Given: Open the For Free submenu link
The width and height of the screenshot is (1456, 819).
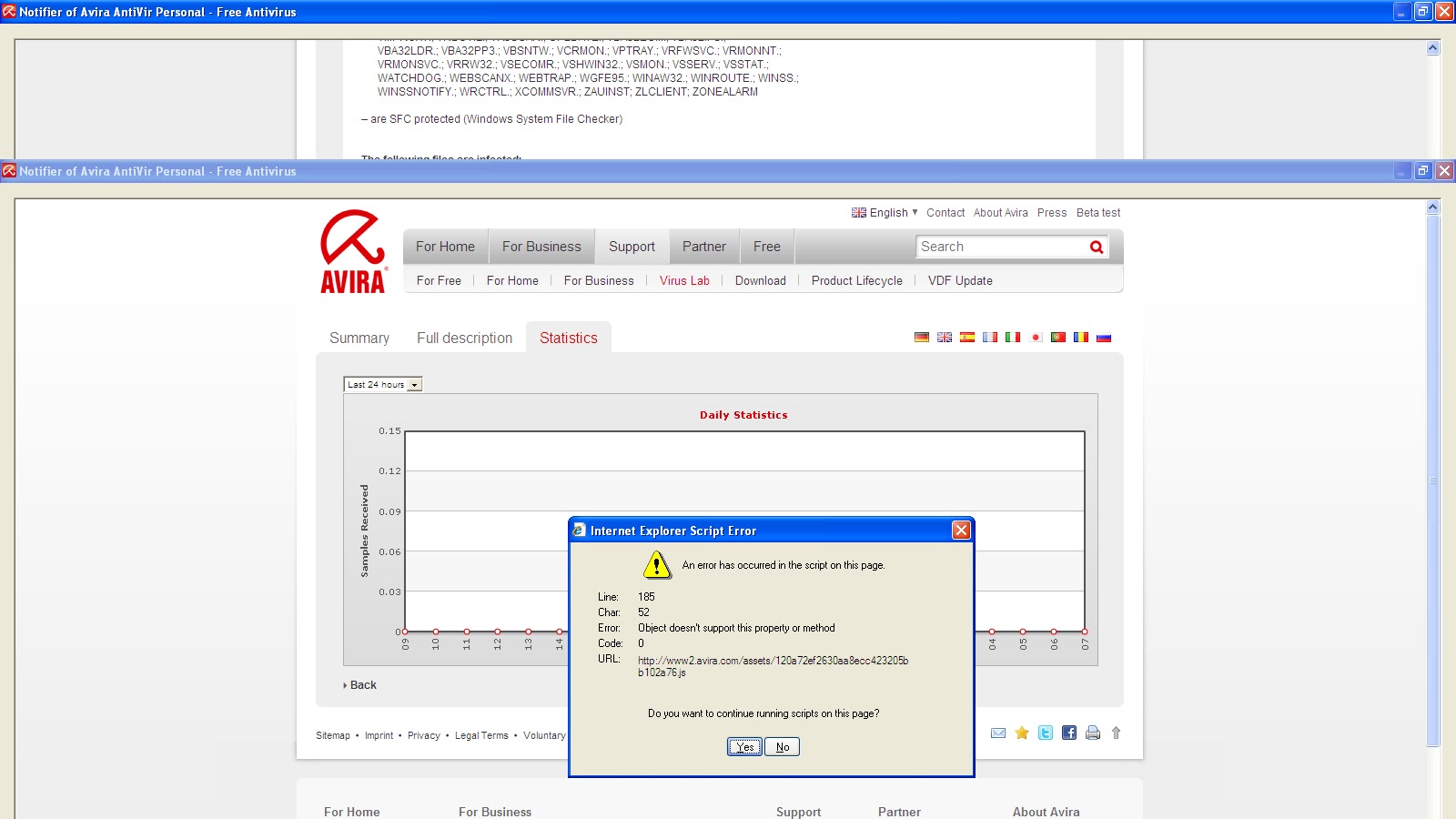Looking at the screenshot, I should click(x=439, y=281).
